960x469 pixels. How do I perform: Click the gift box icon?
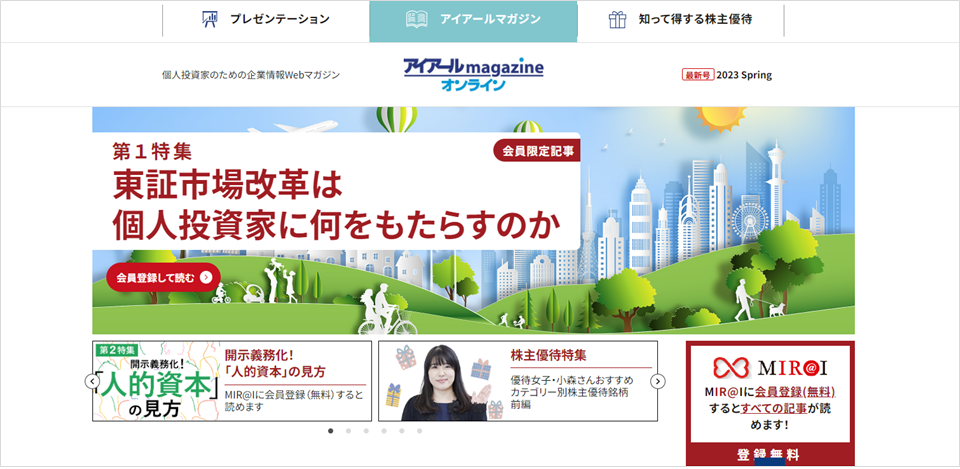pyautogui.click(x=617, y=20)
